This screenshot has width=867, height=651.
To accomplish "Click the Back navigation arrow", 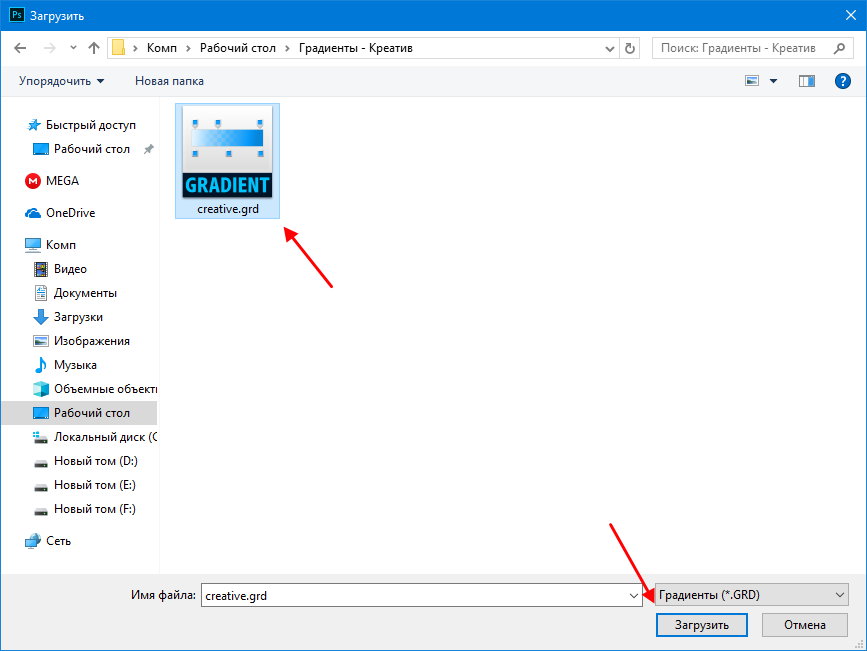I will 20,48.
